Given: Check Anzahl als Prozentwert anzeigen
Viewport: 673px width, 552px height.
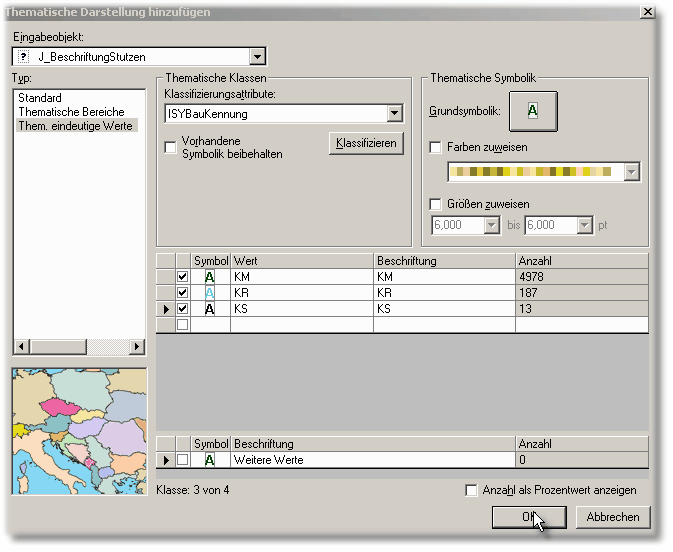Looking at the screenshot, I should point(472,490).
